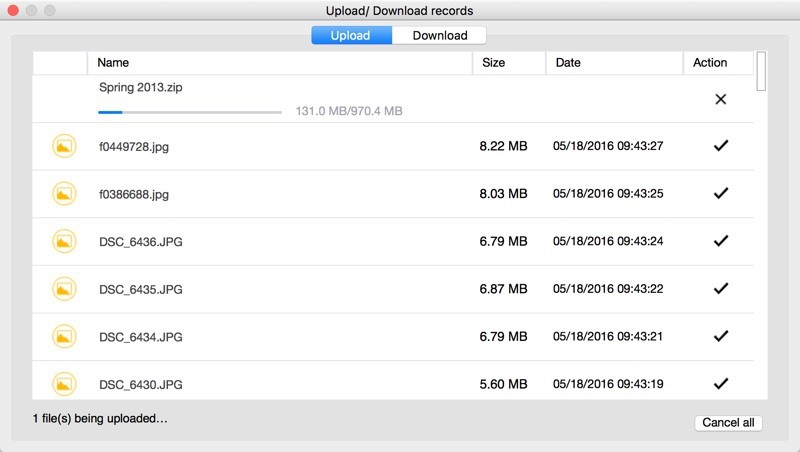Select file name Spring 2013.zip

tap(141, 87)
